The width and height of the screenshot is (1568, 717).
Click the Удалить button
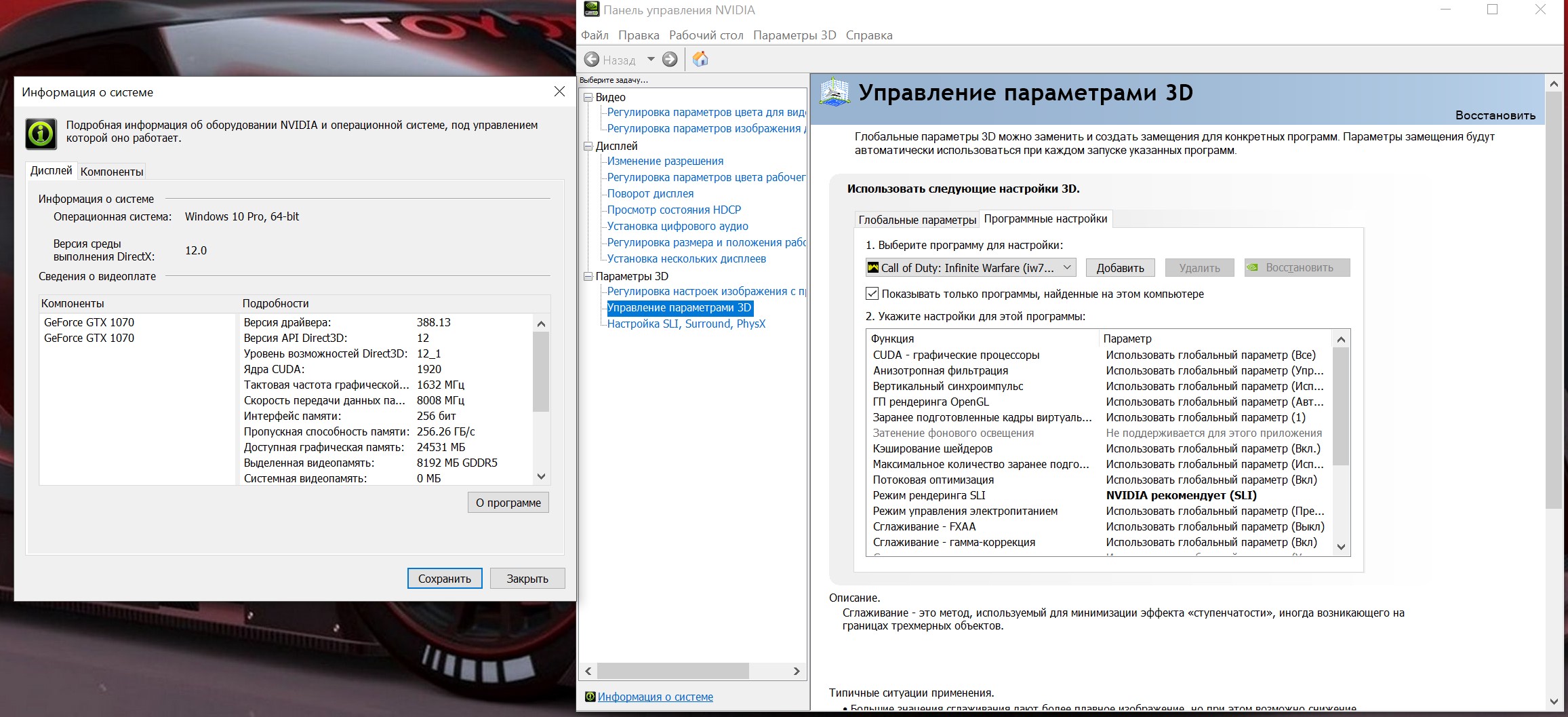(1199, 268)
